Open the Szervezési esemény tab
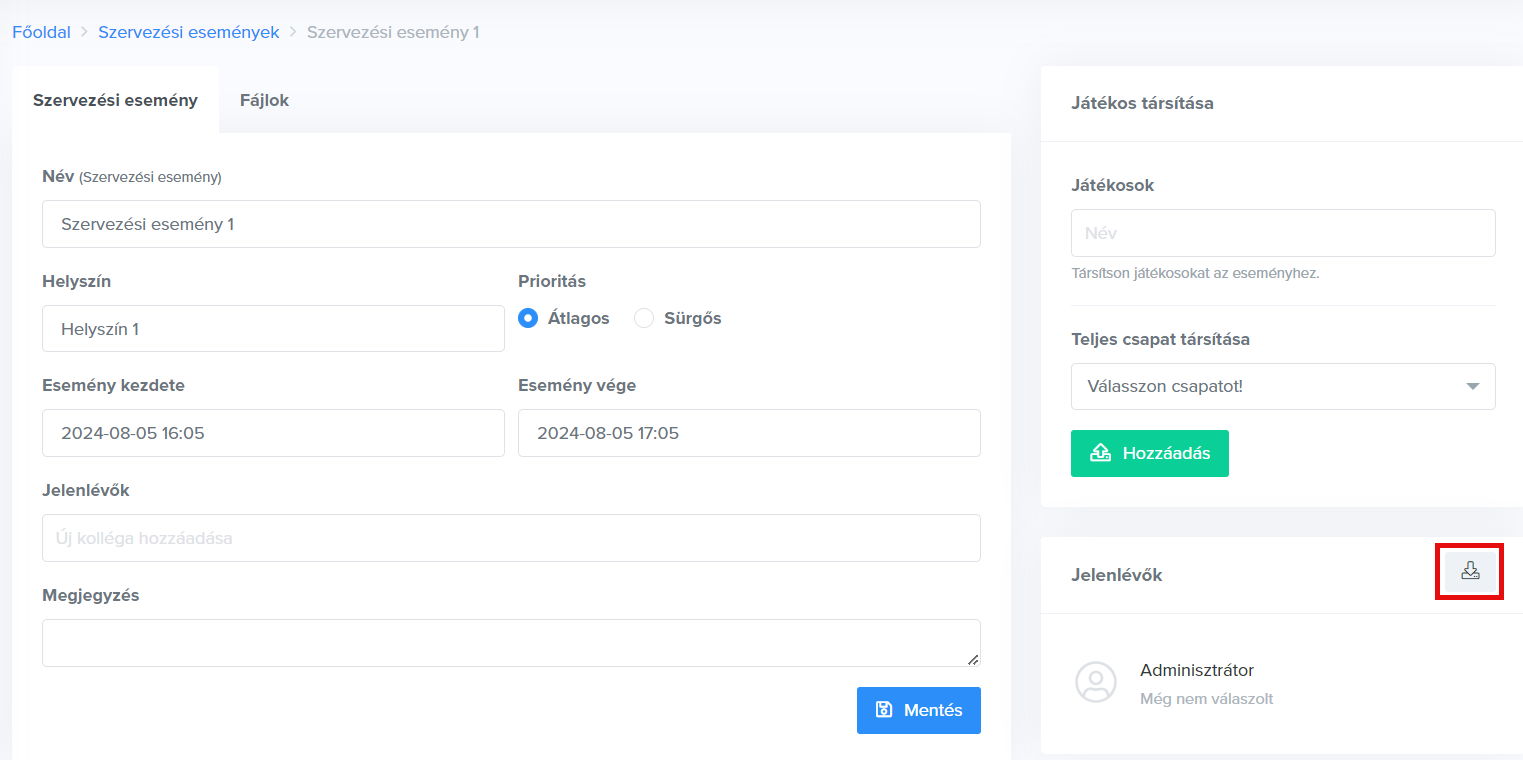 coord(115,100)
